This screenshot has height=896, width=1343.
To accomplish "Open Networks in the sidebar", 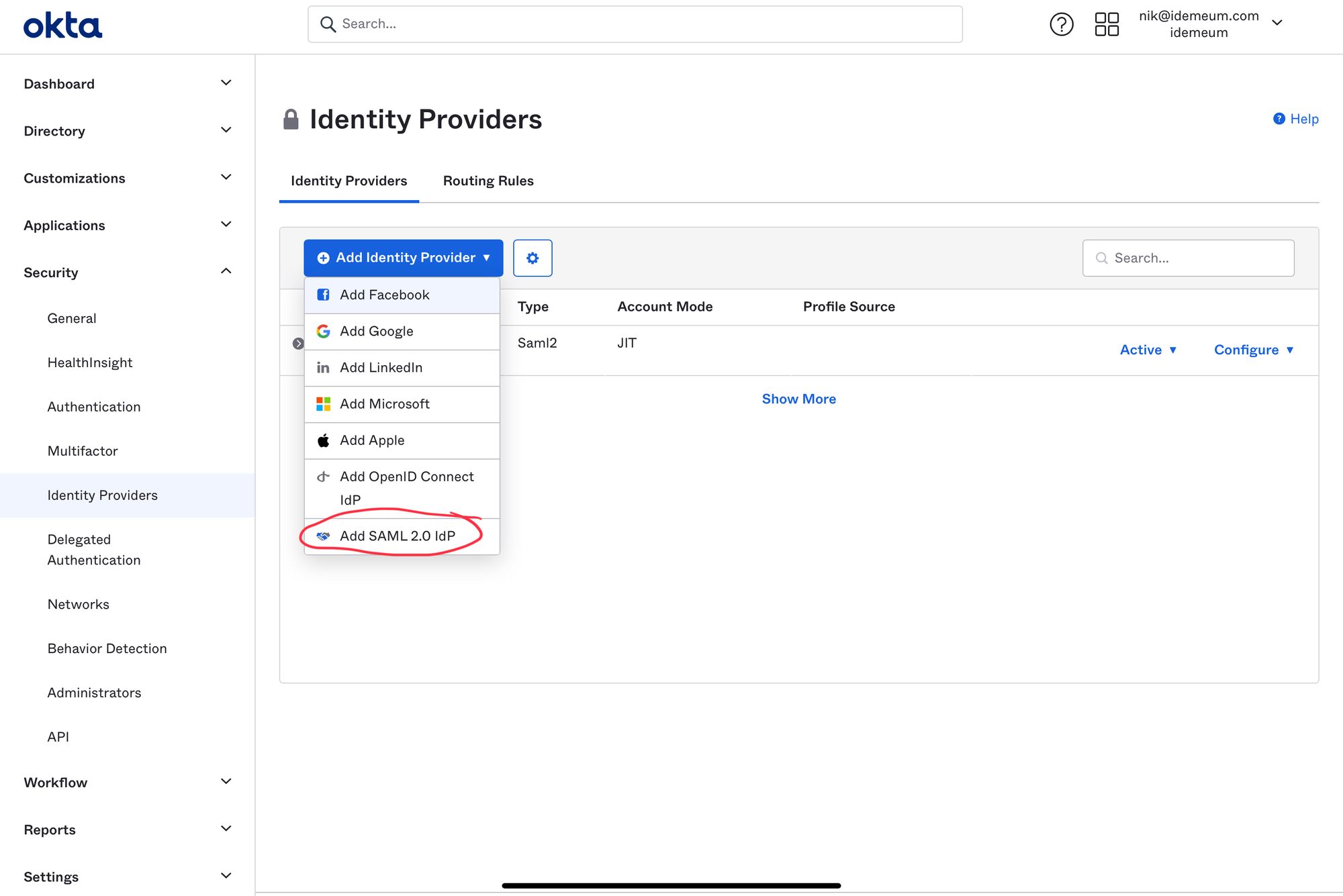I will [x=79, y=604].
